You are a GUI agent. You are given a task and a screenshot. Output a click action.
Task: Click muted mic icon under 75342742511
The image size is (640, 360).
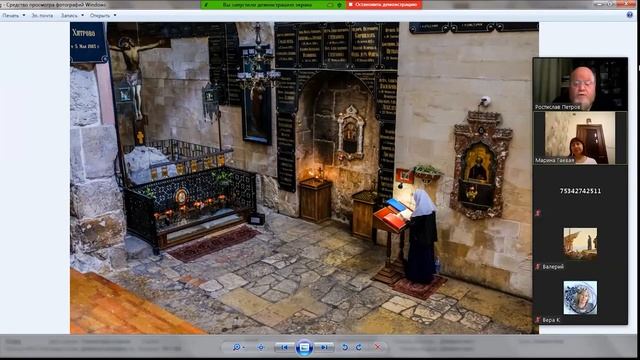point(538,213)
